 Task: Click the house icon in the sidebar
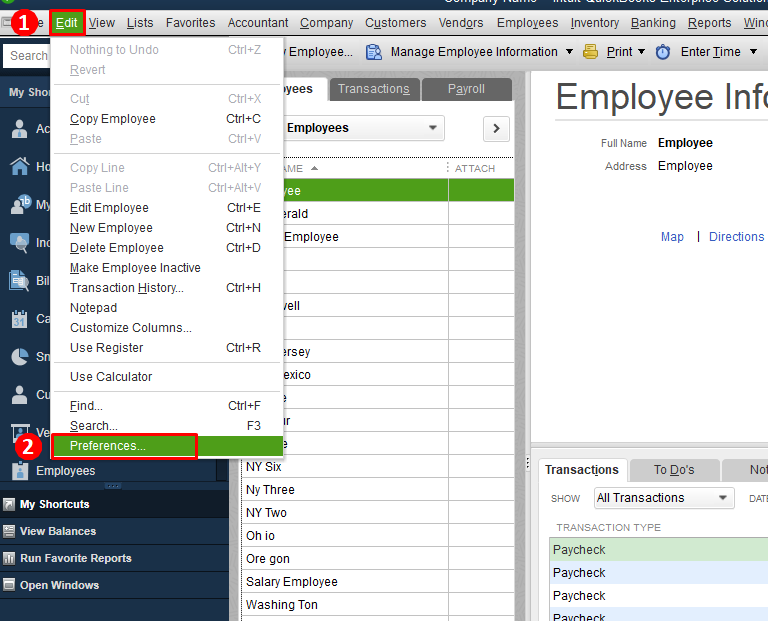pyautogui.click(x=20, y=167)
